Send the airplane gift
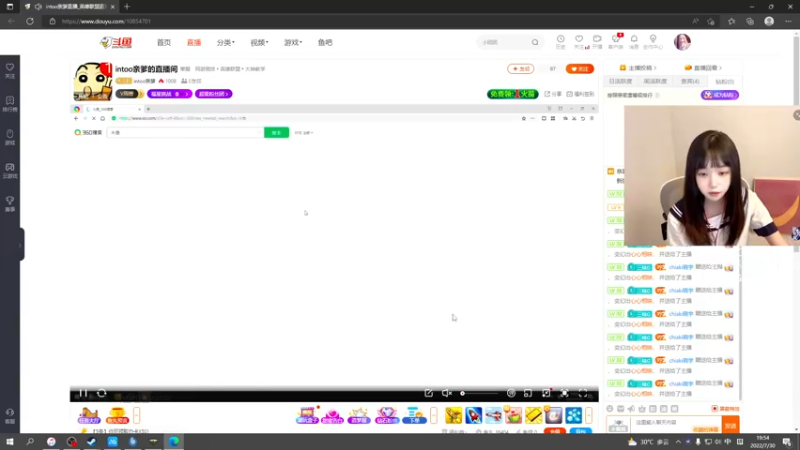Viewport: 800px width, 450px height. (x=493, y=415)
